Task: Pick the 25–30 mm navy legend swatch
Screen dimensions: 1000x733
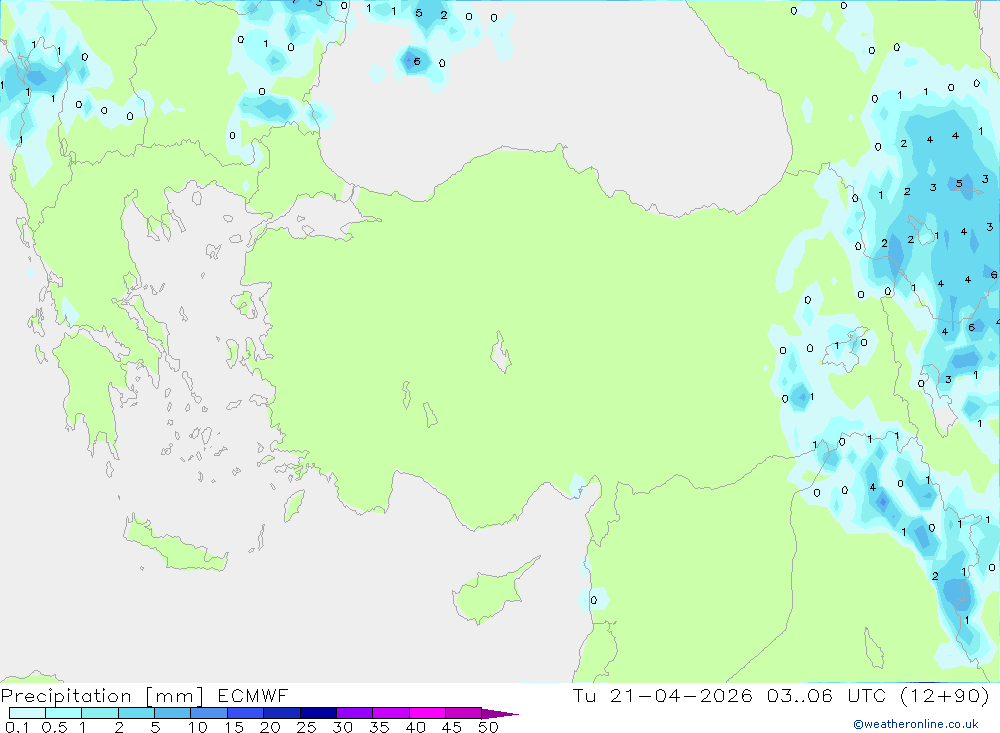Action: point(318,713)
